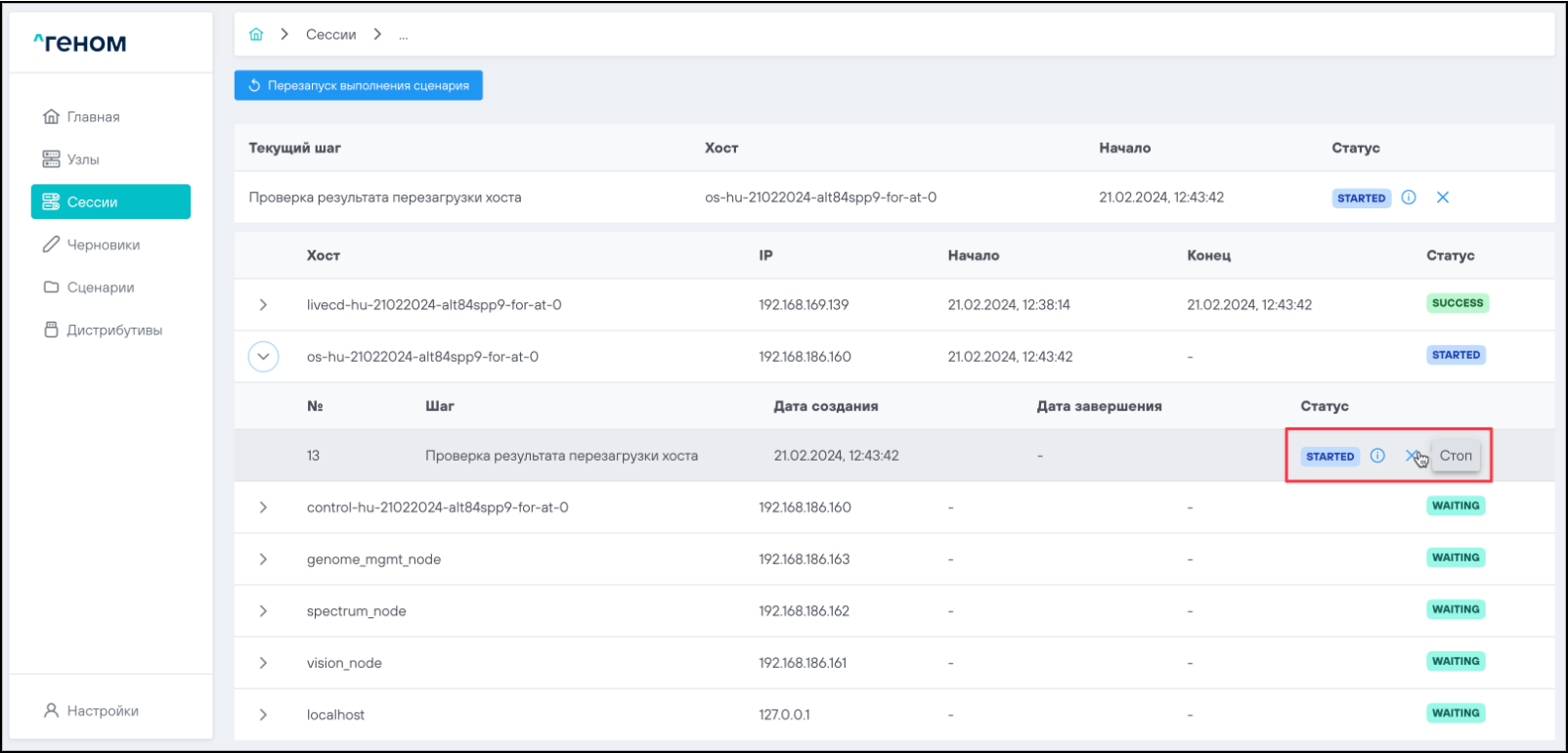Click the X stop icon in current step row
The image size is (1568, 753).
[x=1442, y=198]
